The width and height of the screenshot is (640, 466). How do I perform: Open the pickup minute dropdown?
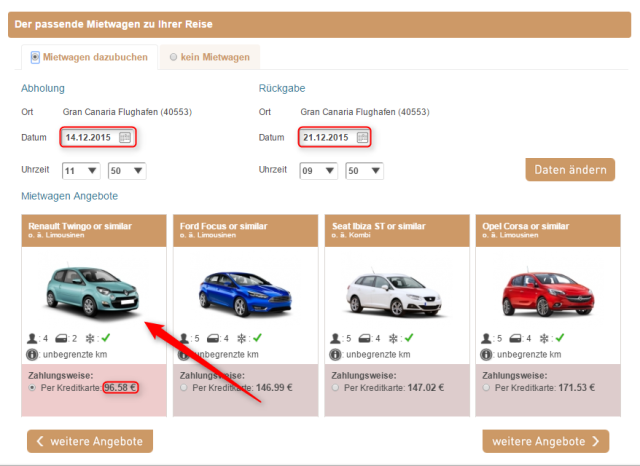point(127,171)
